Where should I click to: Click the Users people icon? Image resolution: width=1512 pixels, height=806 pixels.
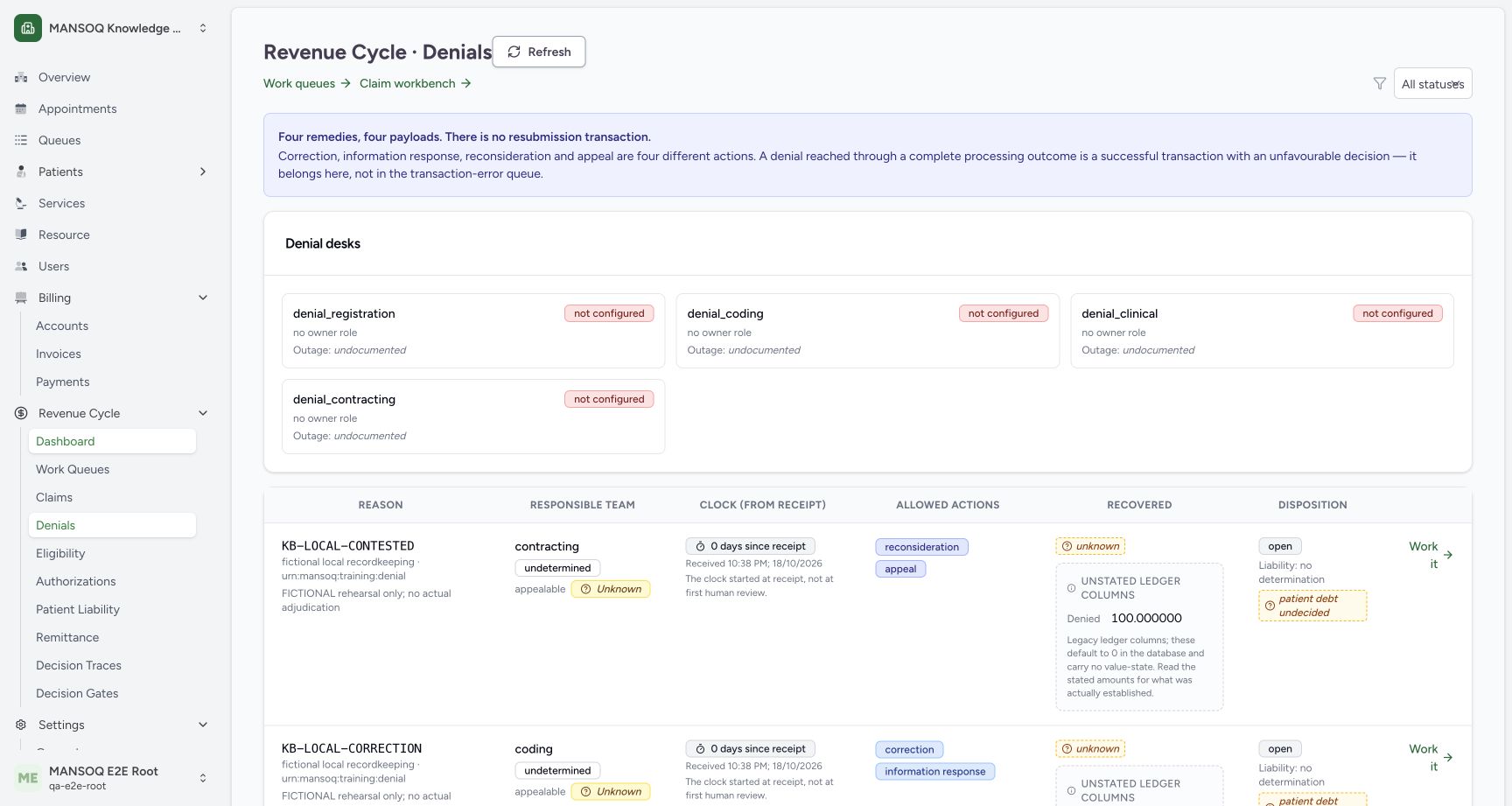point(21,266)
